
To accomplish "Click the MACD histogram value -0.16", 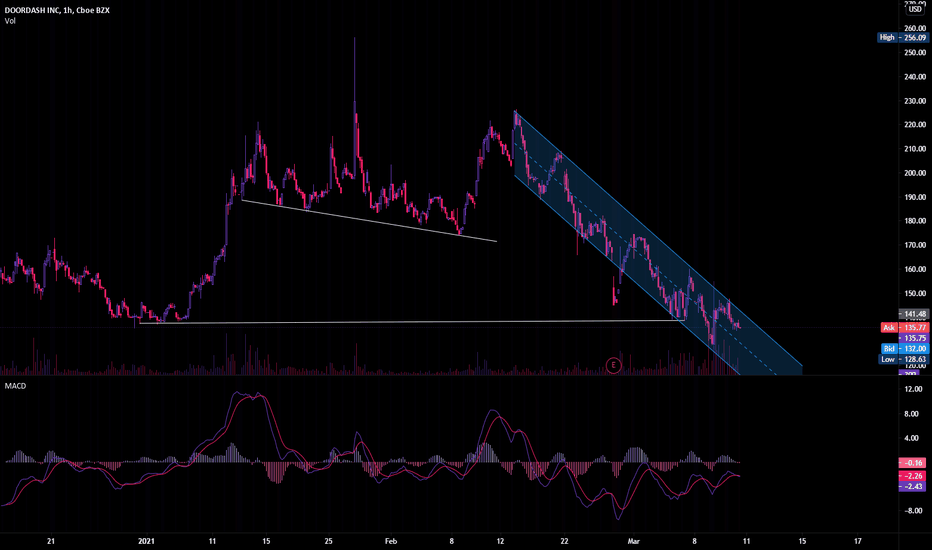I will tap(913, 463).
